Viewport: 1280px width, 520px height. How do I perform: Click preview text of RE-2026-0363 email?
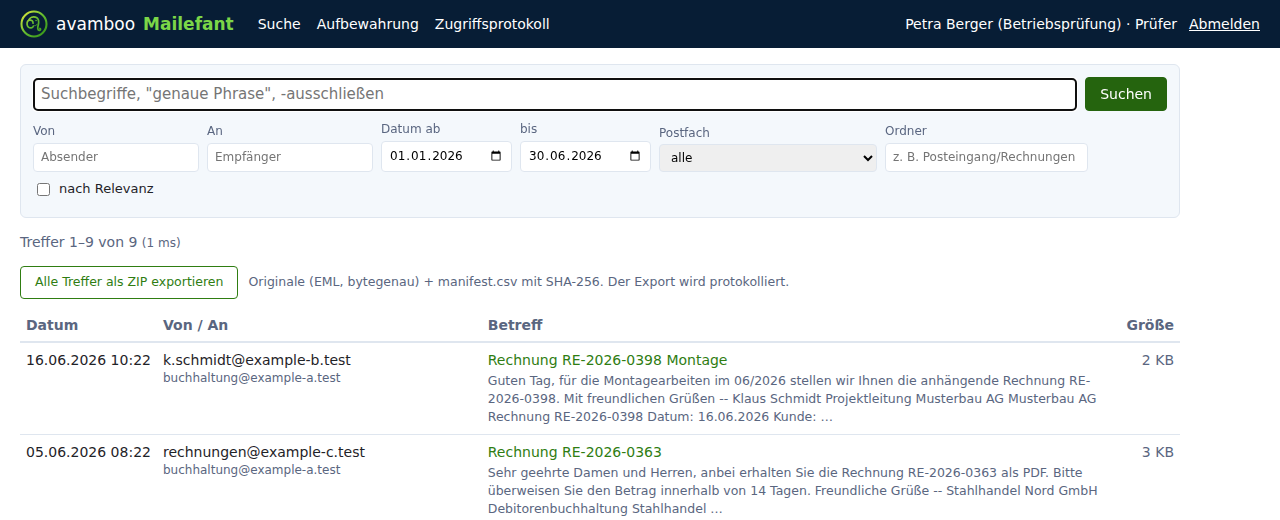pyautogui.click(x=793, y=490)
